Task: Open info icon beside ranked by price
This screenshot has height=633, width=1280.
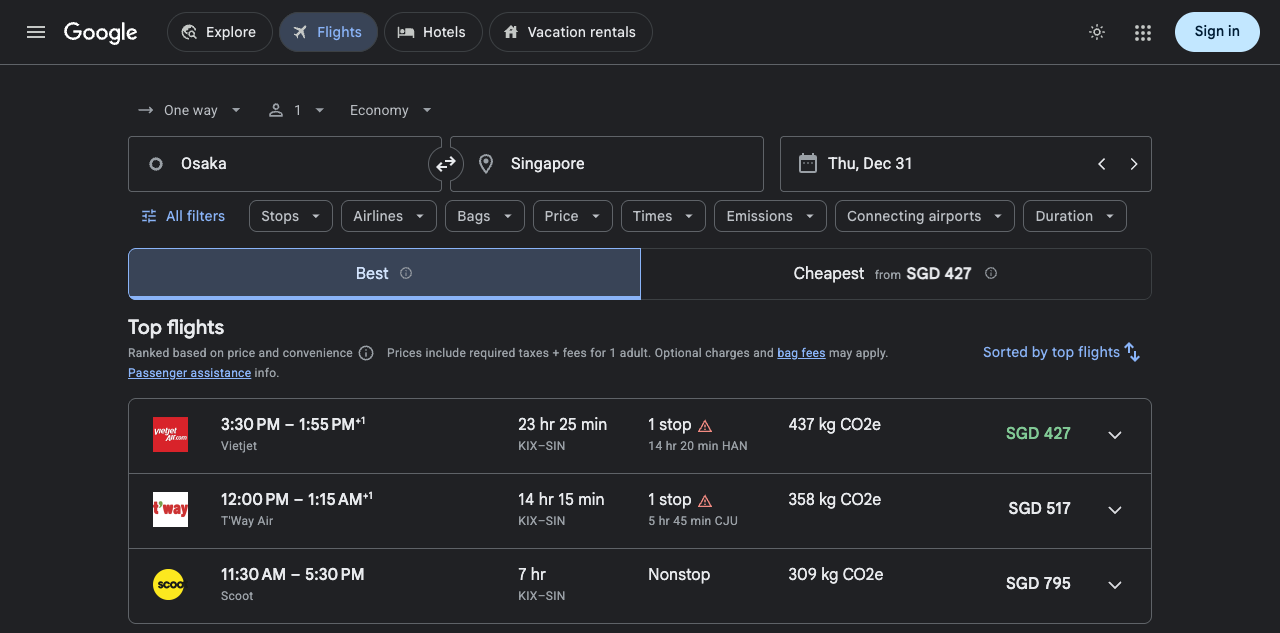Action: click(x=366, y=353)
